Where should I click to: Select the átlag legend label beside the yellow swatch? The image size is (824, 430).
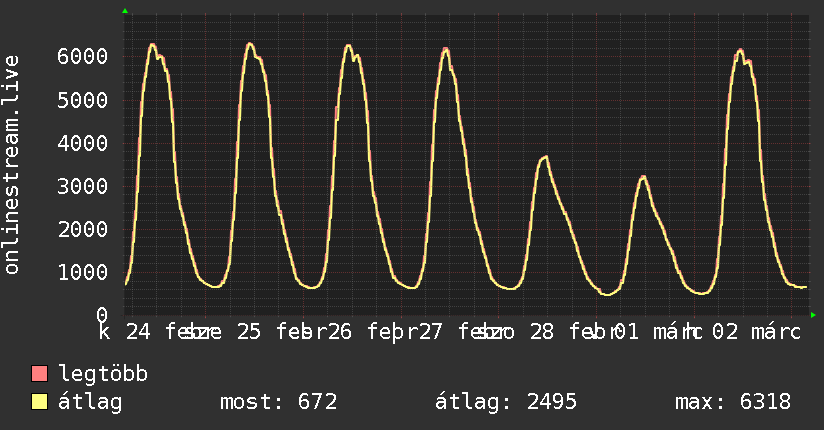click(x=90, y=402)
